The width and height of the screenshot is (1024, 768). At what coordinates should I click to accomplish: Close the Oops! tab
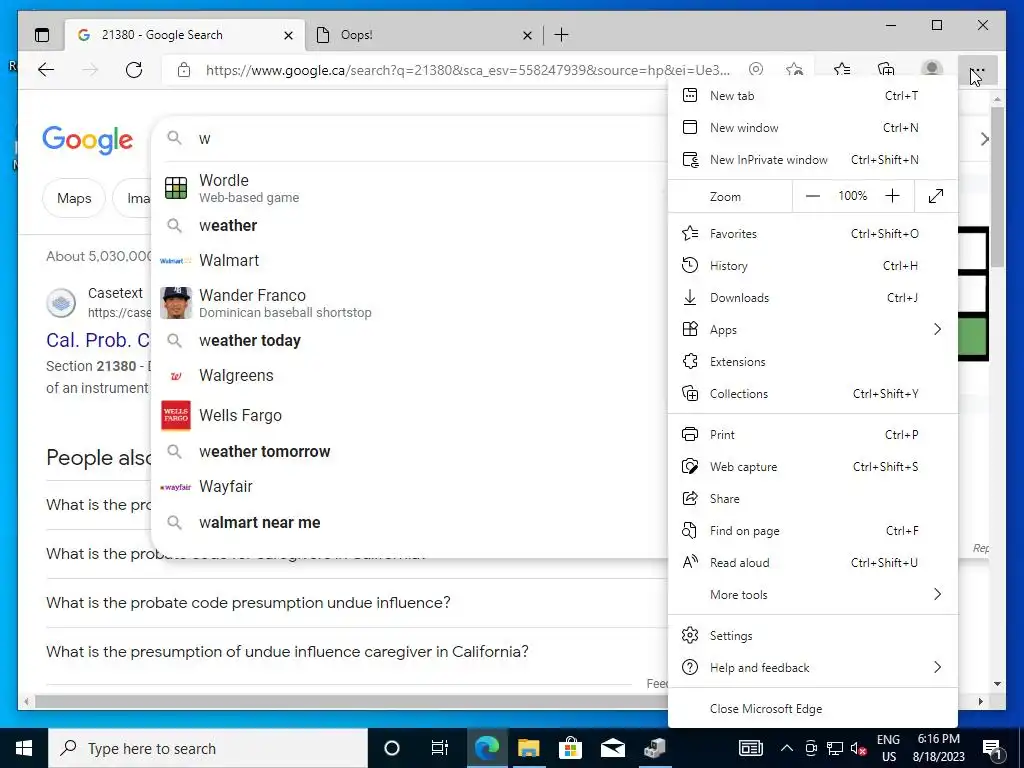pyautogui.click(x=527, y=35)
